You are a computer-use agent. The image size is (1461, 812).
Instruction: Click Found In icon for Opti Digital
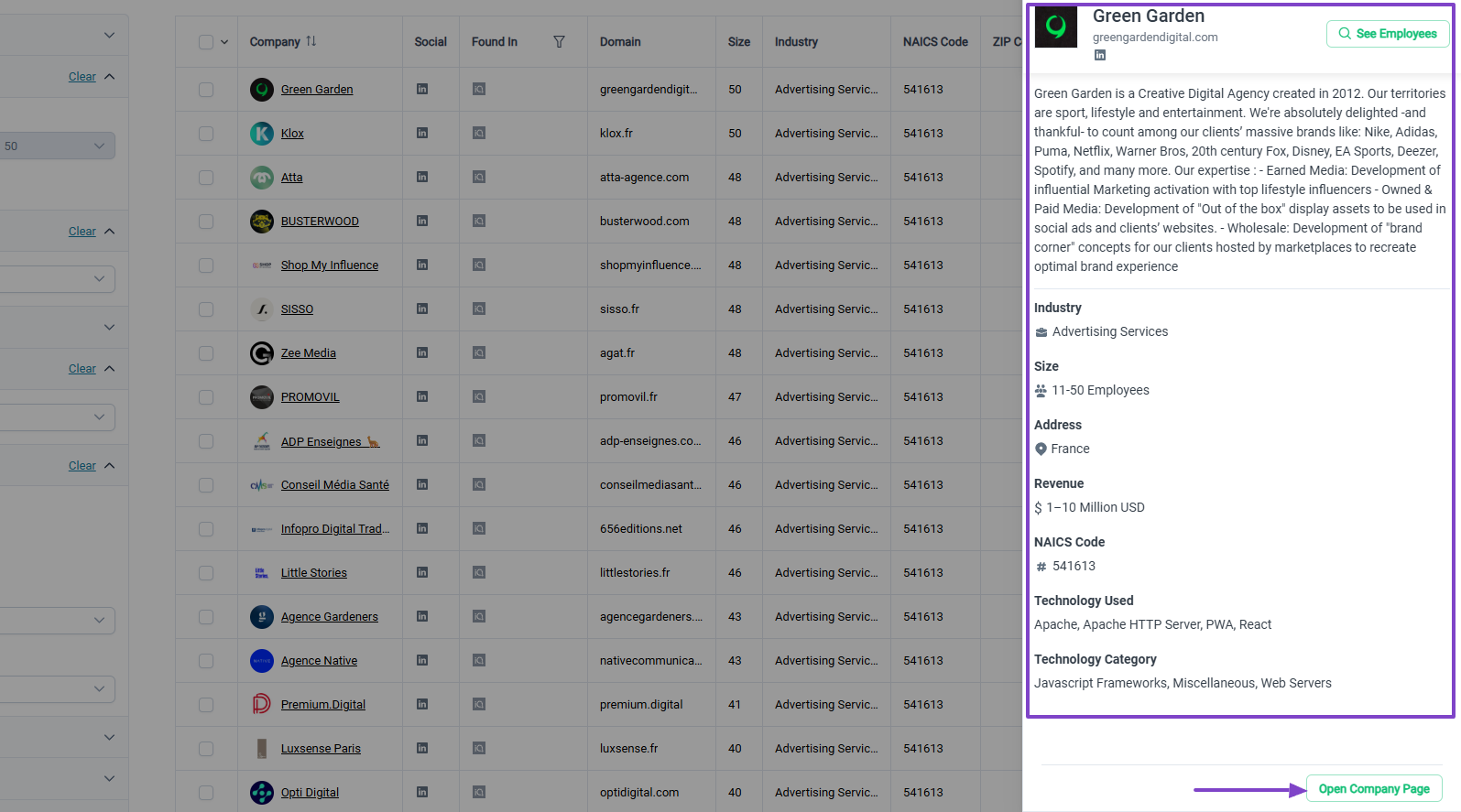point(479,792)
